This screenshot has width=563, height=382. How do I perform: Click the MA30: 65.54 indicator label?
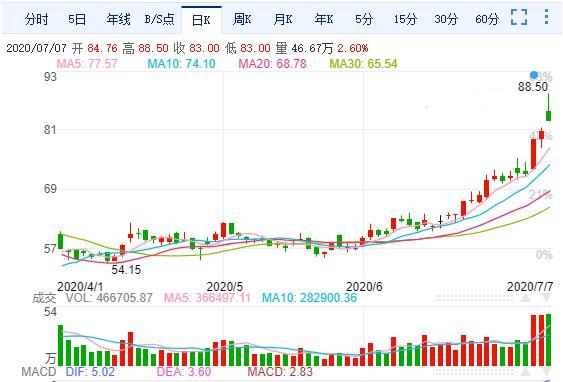[363, 64]
